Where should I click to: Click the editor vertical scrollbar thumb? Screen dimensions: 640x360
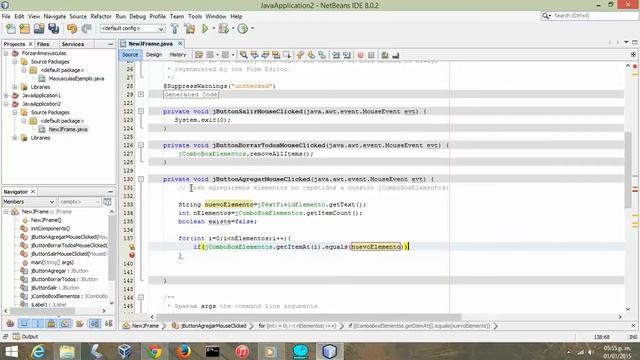(628, 169)
